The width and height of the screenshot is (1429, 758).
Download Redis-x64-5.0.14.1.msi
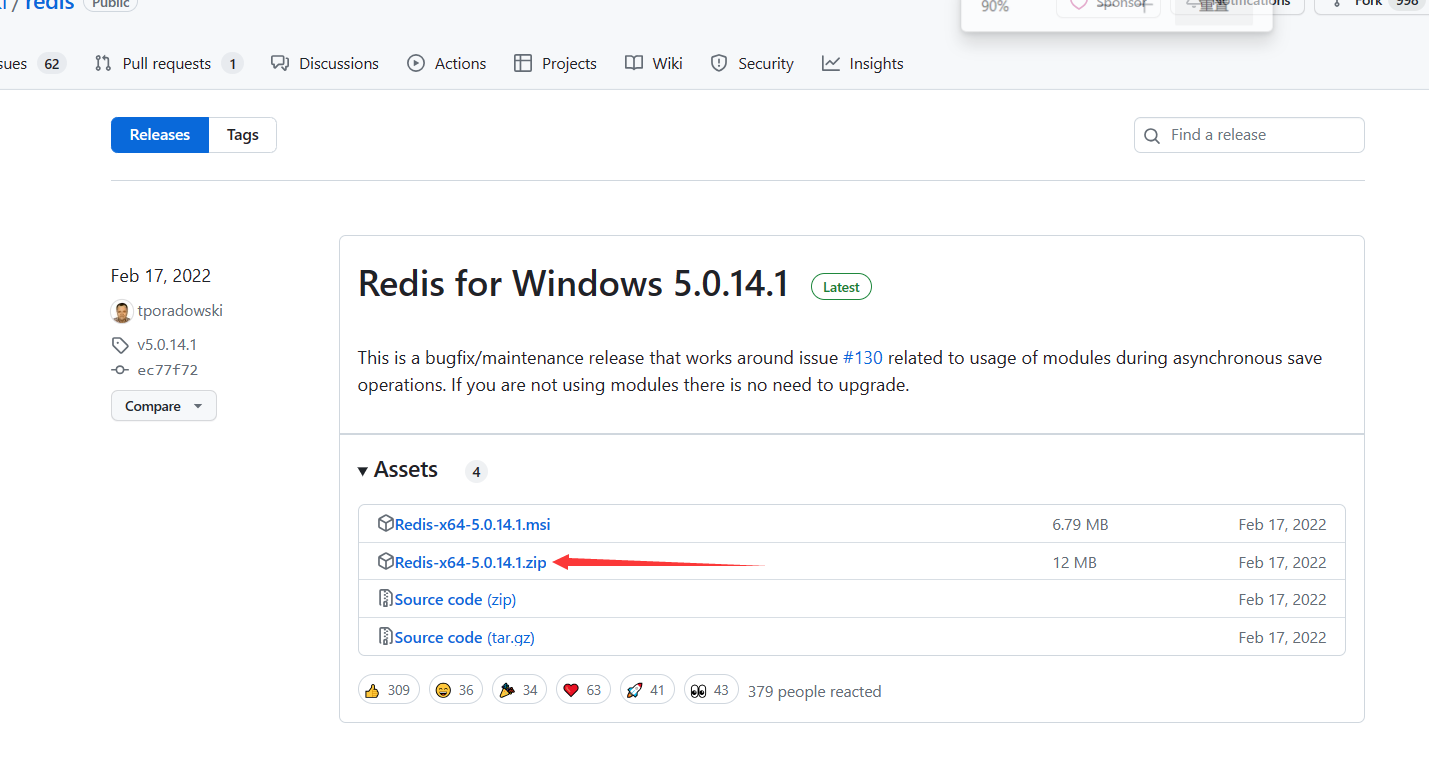pyautogui.click(x=472, y=524)
